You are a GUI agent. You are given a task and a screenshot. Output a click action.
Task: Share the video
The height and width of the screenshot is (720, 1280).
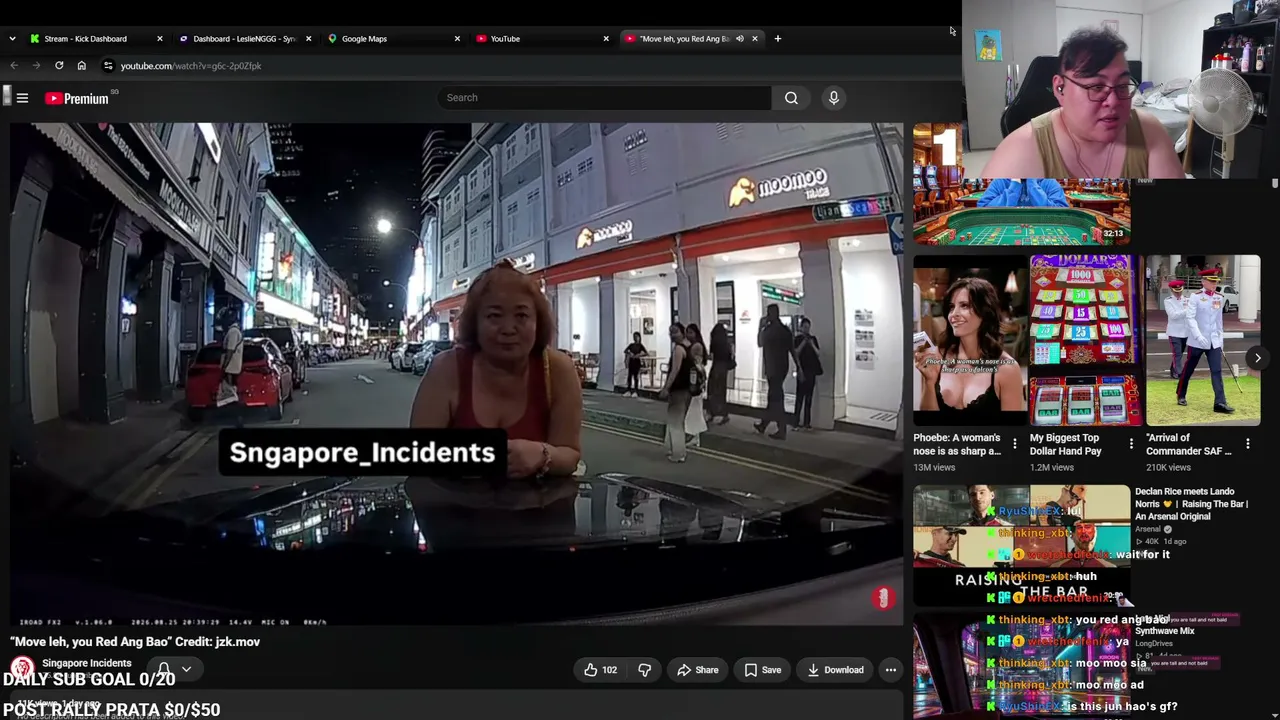coord(697,670)
